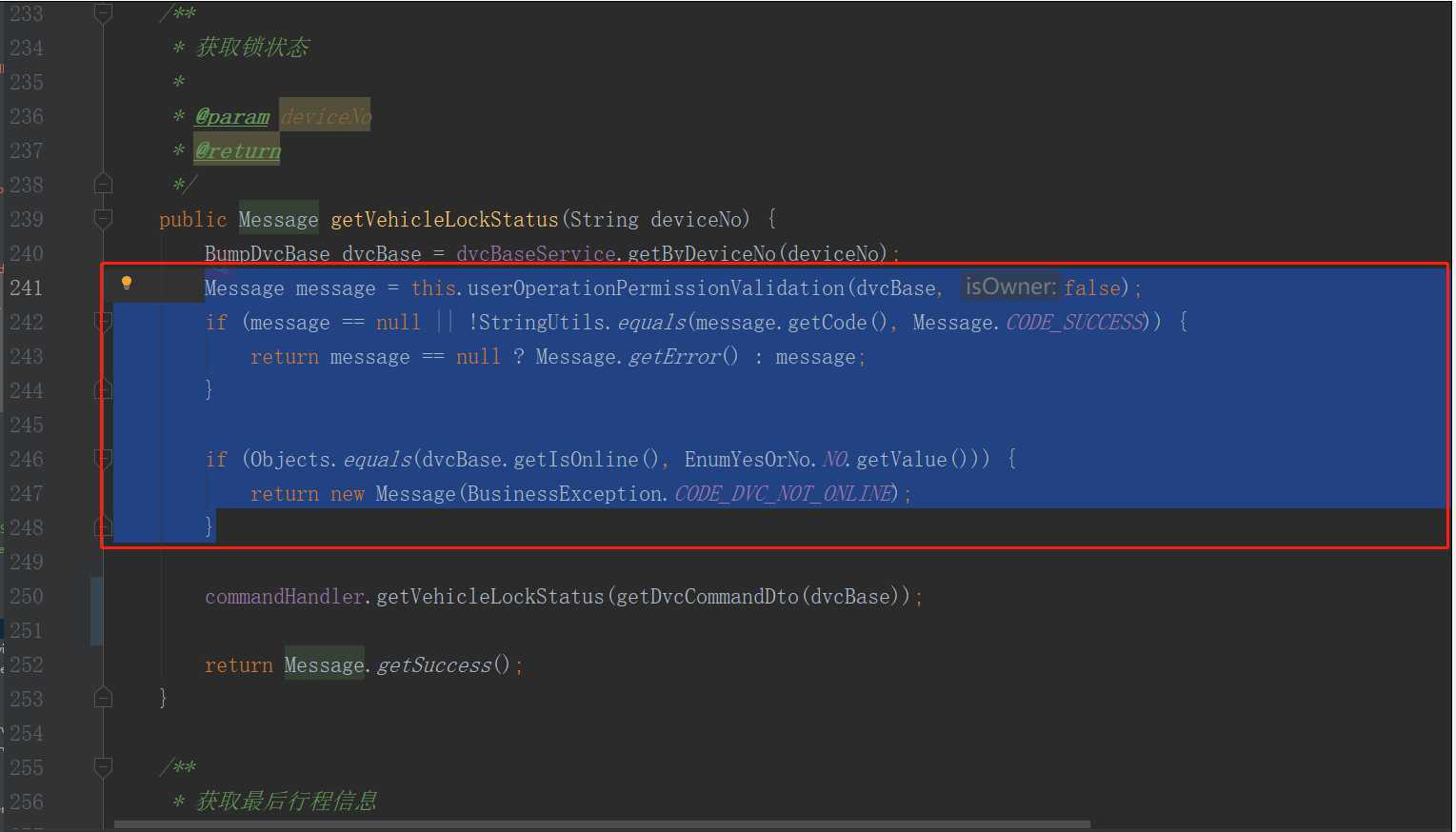This screenshot has height=832, width=1456.
Task: Click line number 236 in the gutter
Action: pos(27,116)
